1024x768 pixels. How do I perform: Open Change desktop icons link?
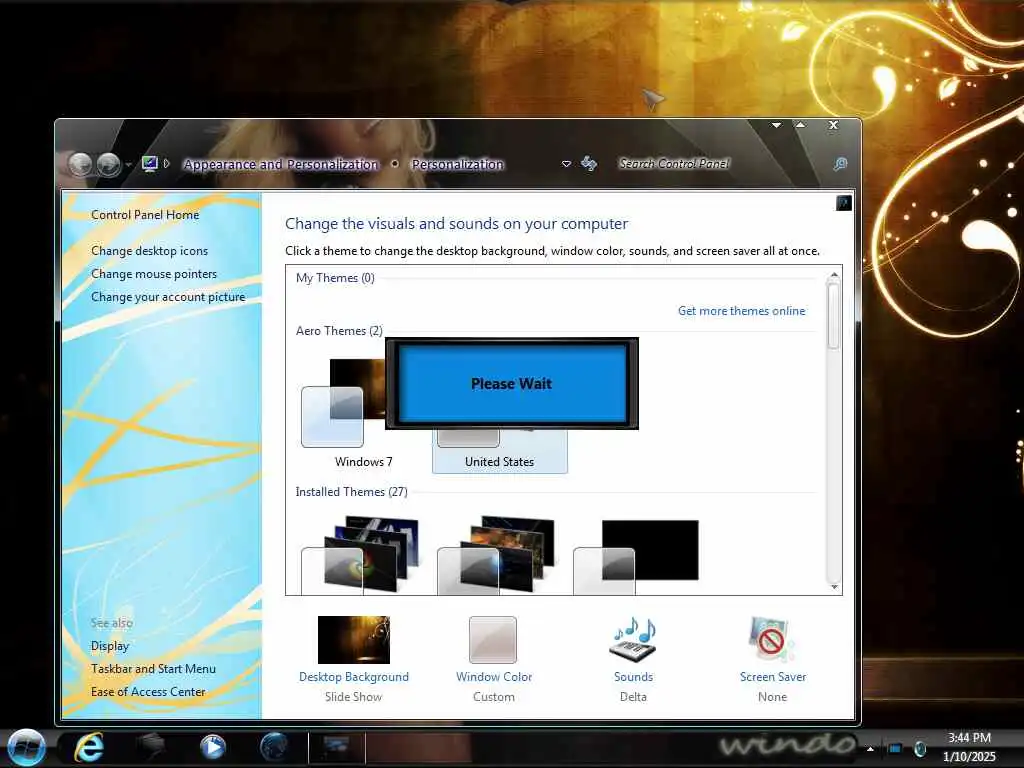[x=150, y=251]
